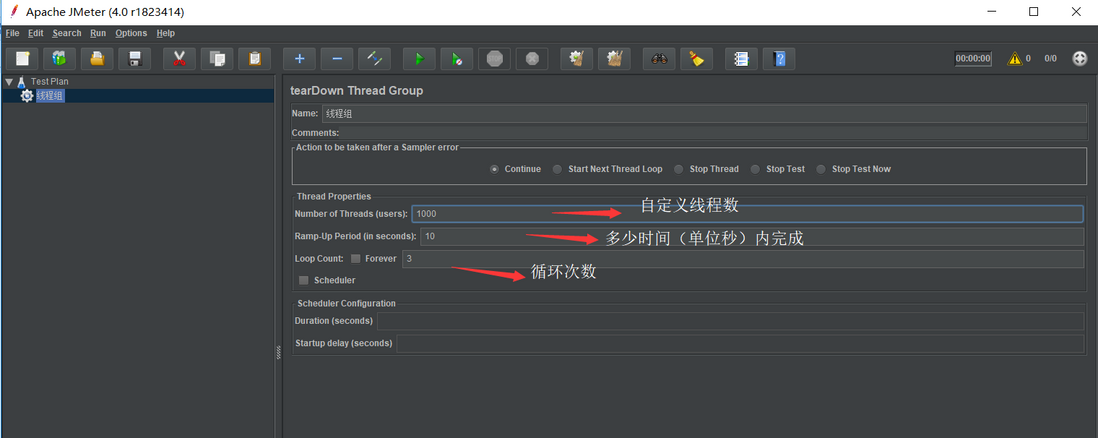The height and width of the screenshot is (438, 1098).
Task: Cut selection with the scissors icon
Action: click(179, 59)
